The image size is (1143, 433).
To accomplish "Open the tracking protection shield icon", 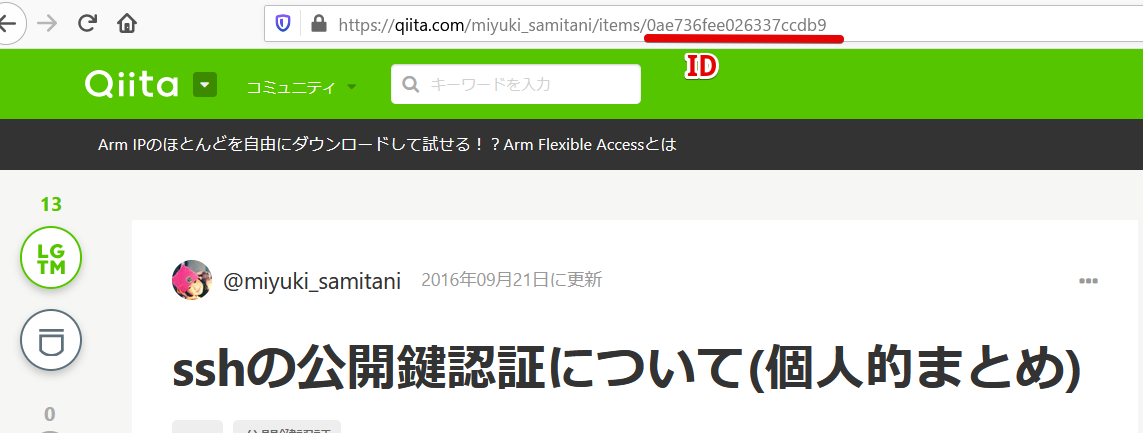I will point(283,24).
